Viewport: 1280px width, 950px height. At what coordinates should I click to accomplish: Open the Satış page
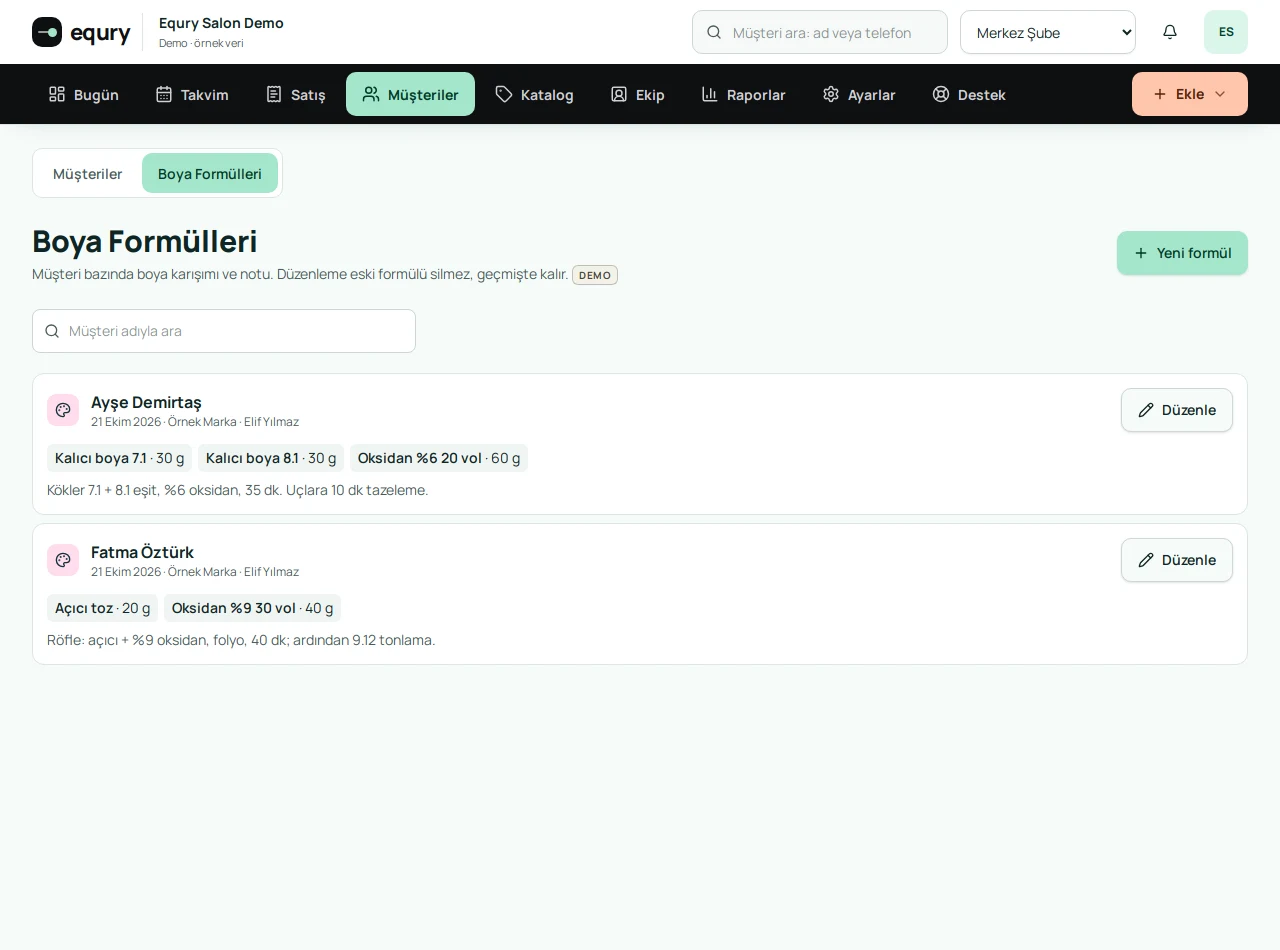[x=295, y=94]
